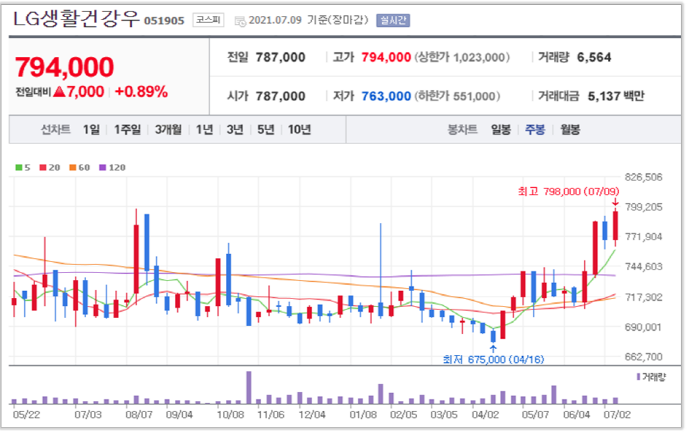Select the 1일 line chart period
The width and height of the screenshot is (687, 435).
click(x=91, y=130)
